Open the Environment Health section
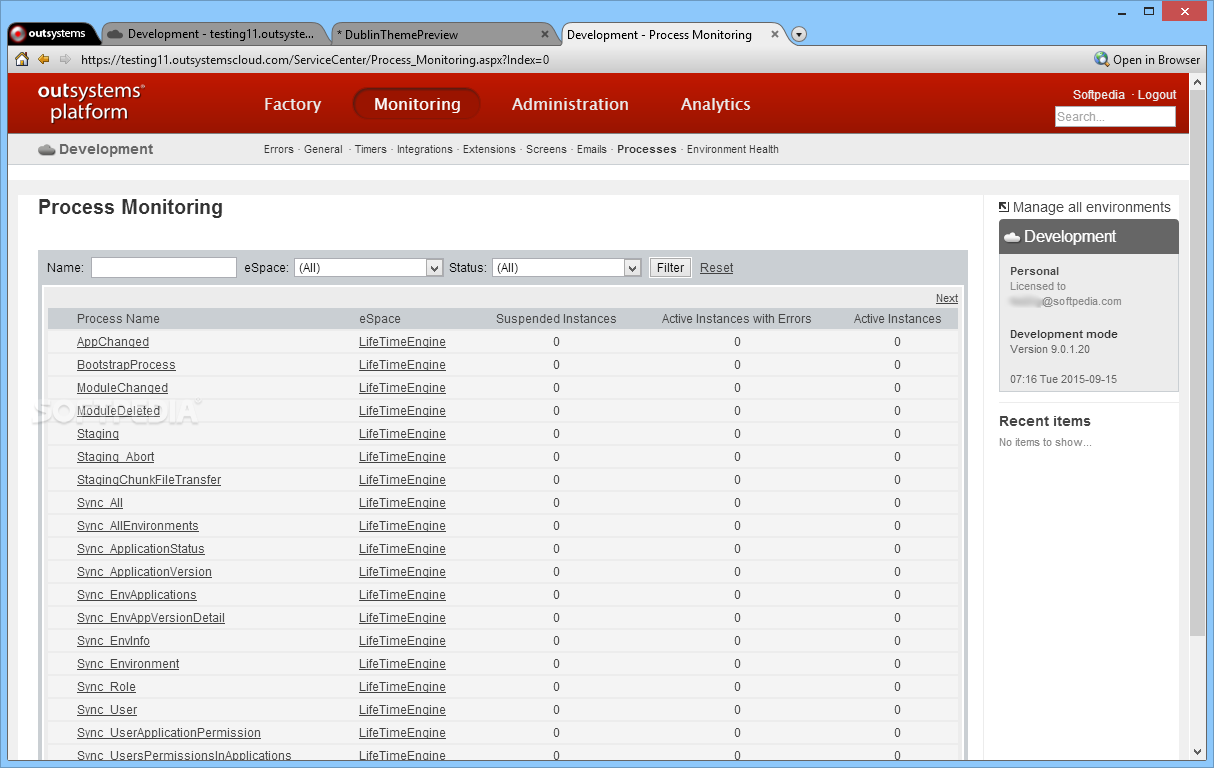 point(733,149)
